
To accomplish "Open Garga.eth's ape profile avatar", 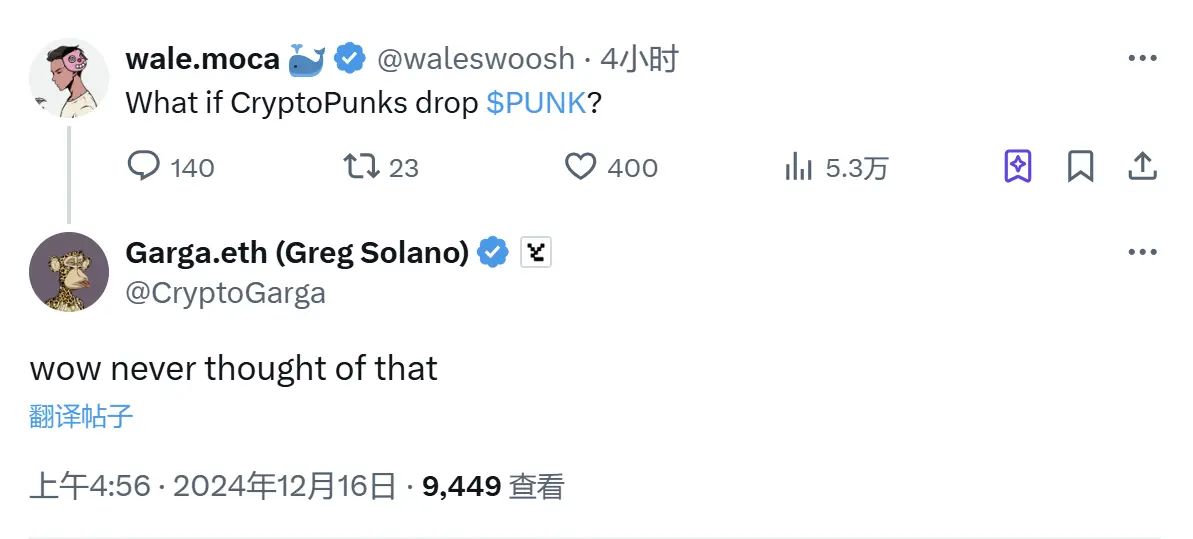I will (69, 272).
